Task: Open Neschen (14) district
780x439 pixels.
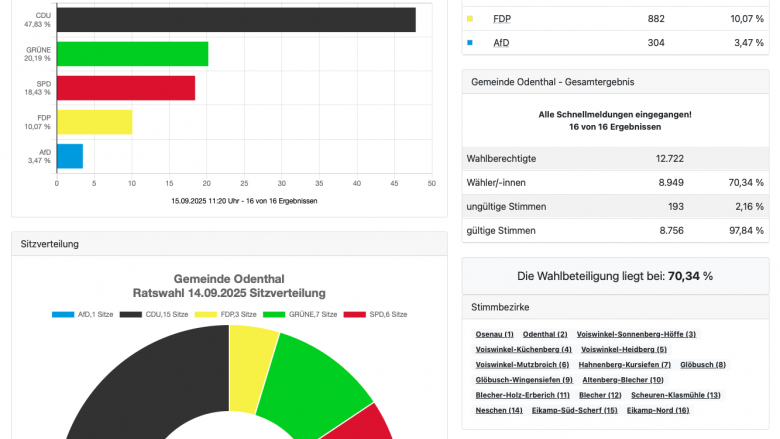Action: tap(499, 410)
